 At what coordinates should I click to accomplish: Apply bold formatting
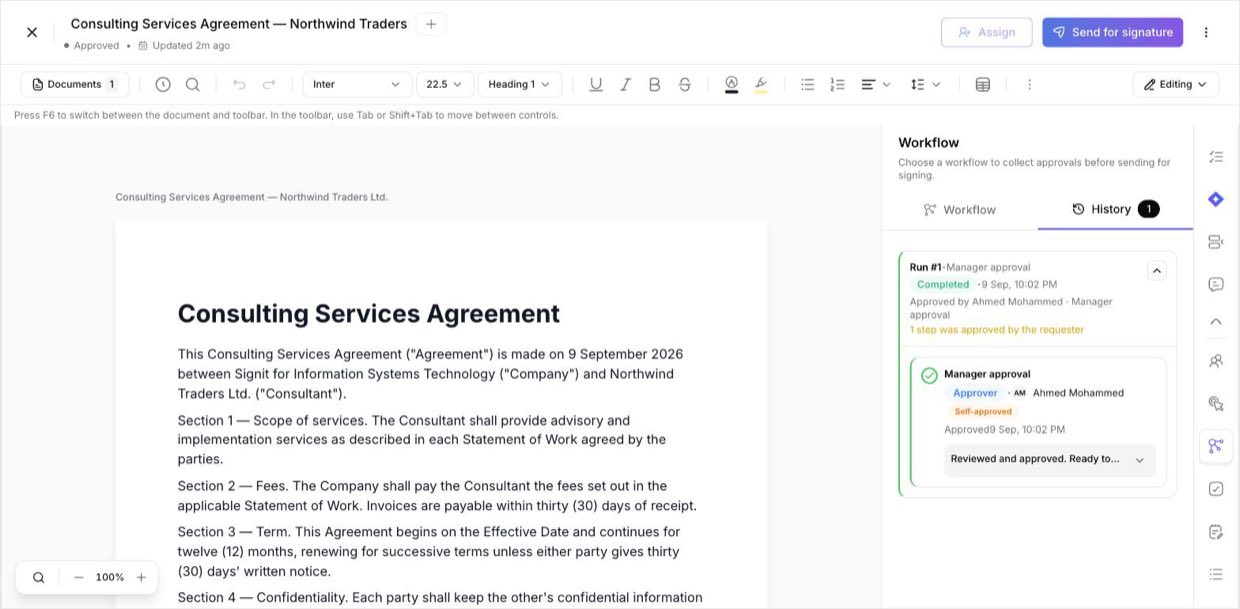655,85
